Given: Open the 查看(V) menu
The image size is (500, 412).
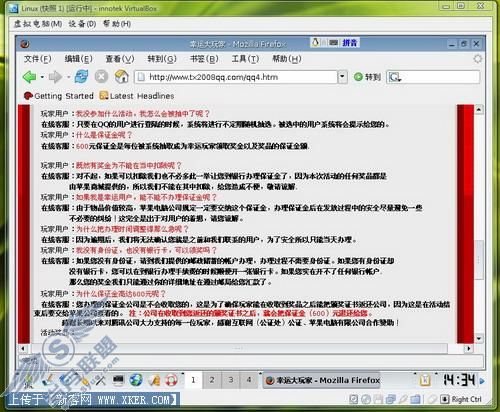Looking at the screenshot, I should click(x=120, y=59).
